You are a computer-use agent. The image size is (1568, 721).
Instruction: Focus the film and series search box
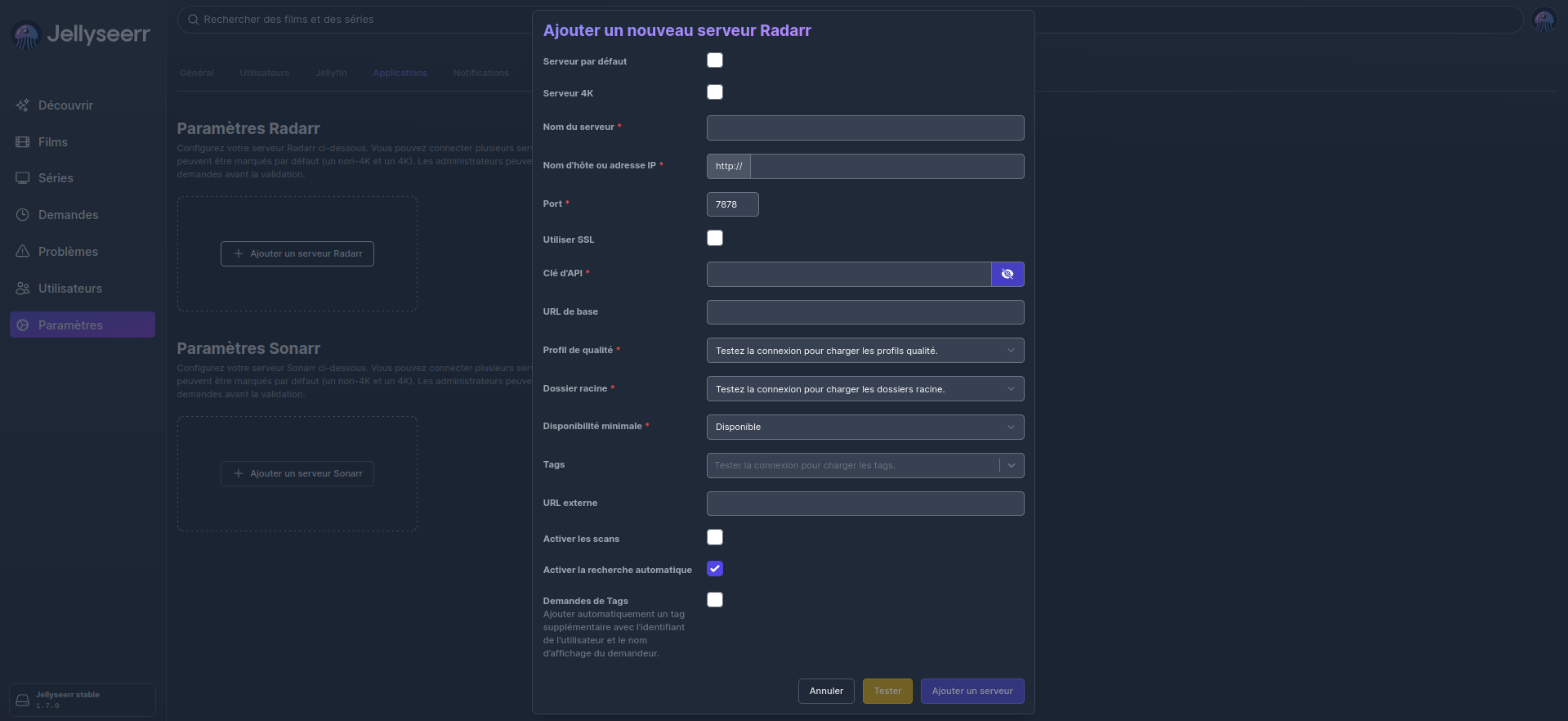[850, 20]
